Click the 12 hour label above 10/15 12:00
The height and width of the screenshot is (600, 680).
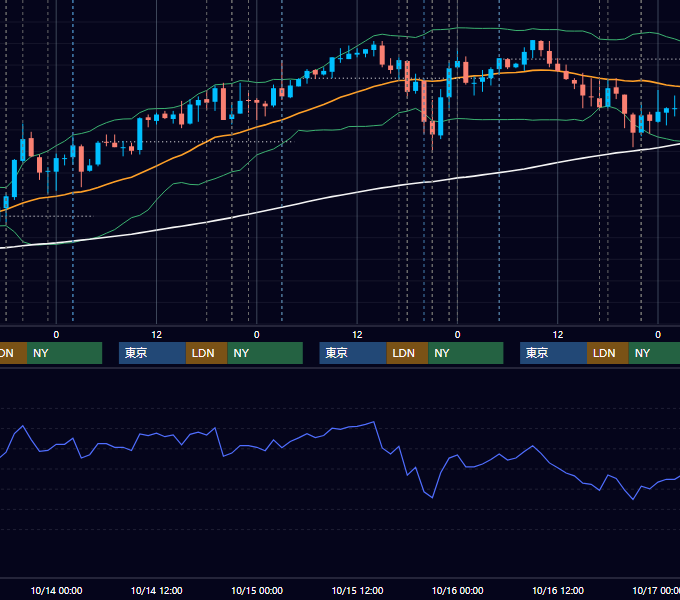[357, 335]
